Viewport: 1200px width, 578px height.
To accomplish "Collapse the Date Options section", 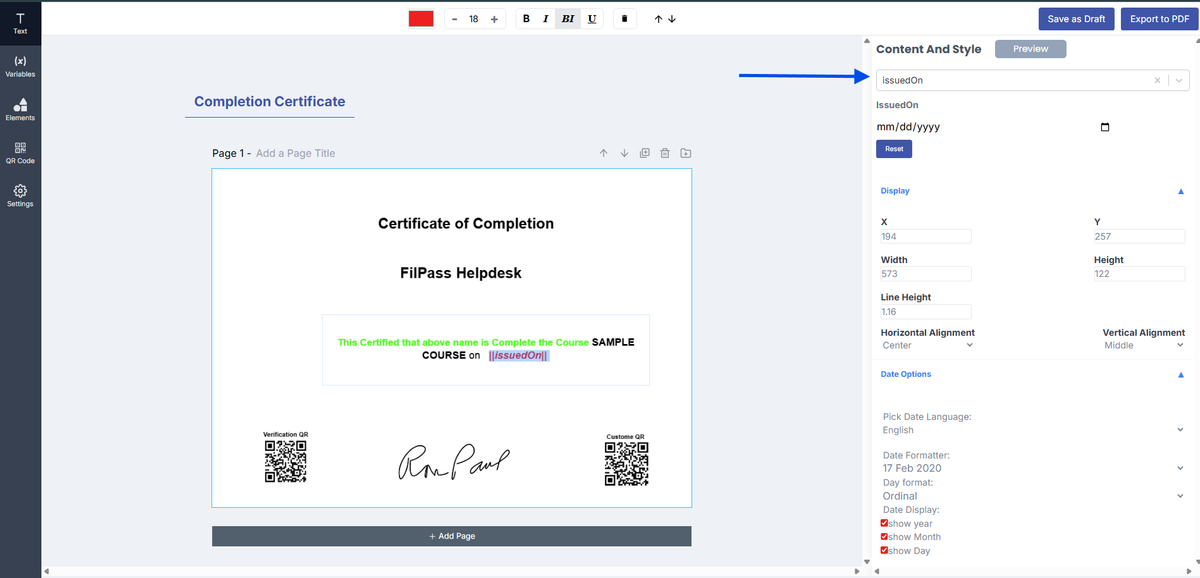I will click(1181, 375).
